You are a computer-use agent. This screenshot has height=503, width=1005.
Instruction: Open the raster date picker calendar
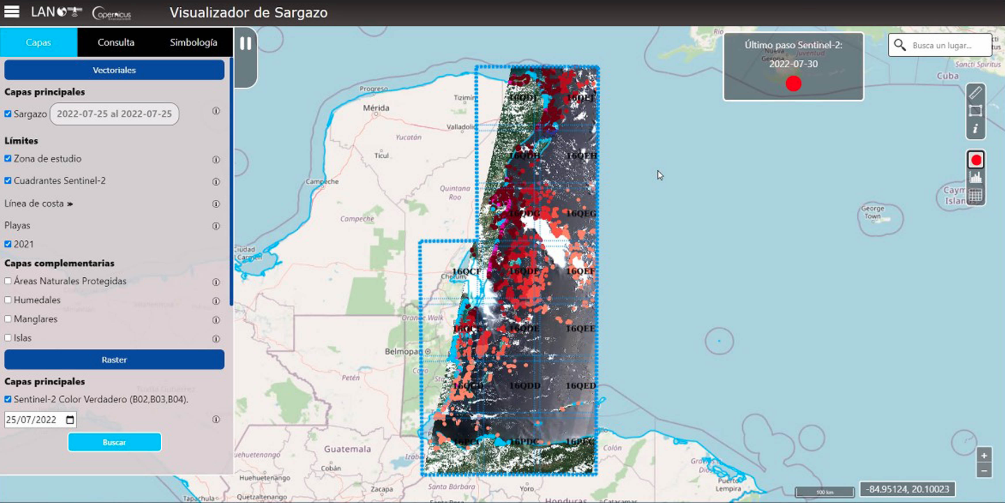[69, 420]
